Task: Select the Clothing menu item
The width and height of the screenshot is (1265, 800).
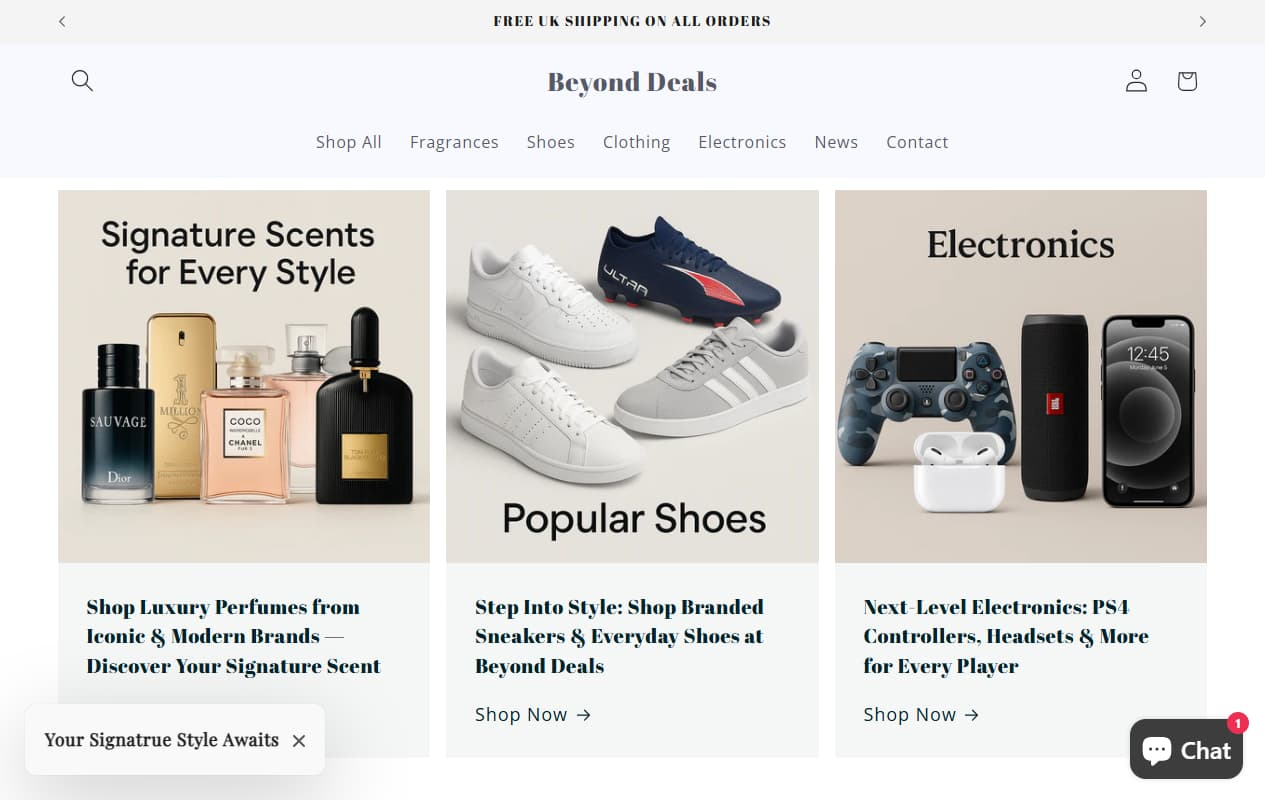Action: tap(636, 142)
